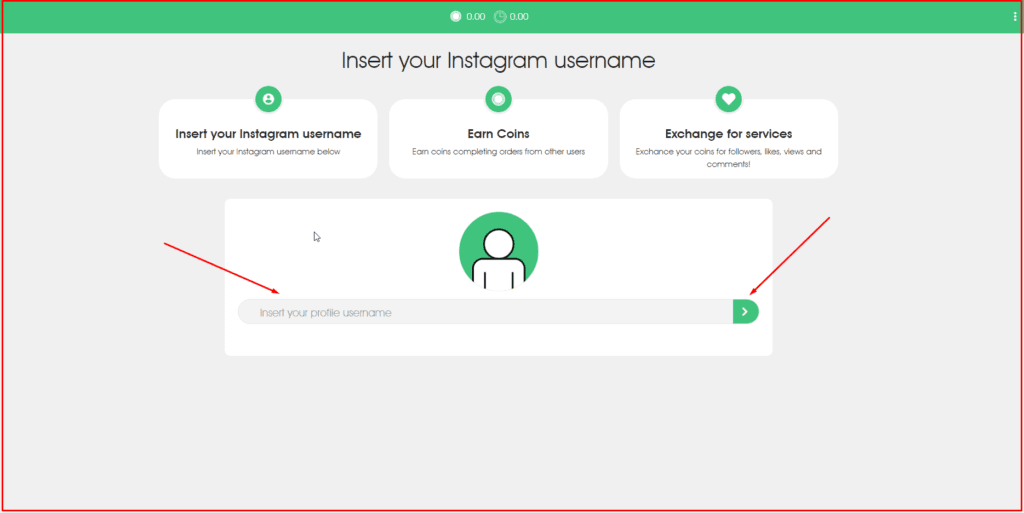Select the Earn Coins card title
Viewport: 1024px width, 513px height.
point(498,133)
